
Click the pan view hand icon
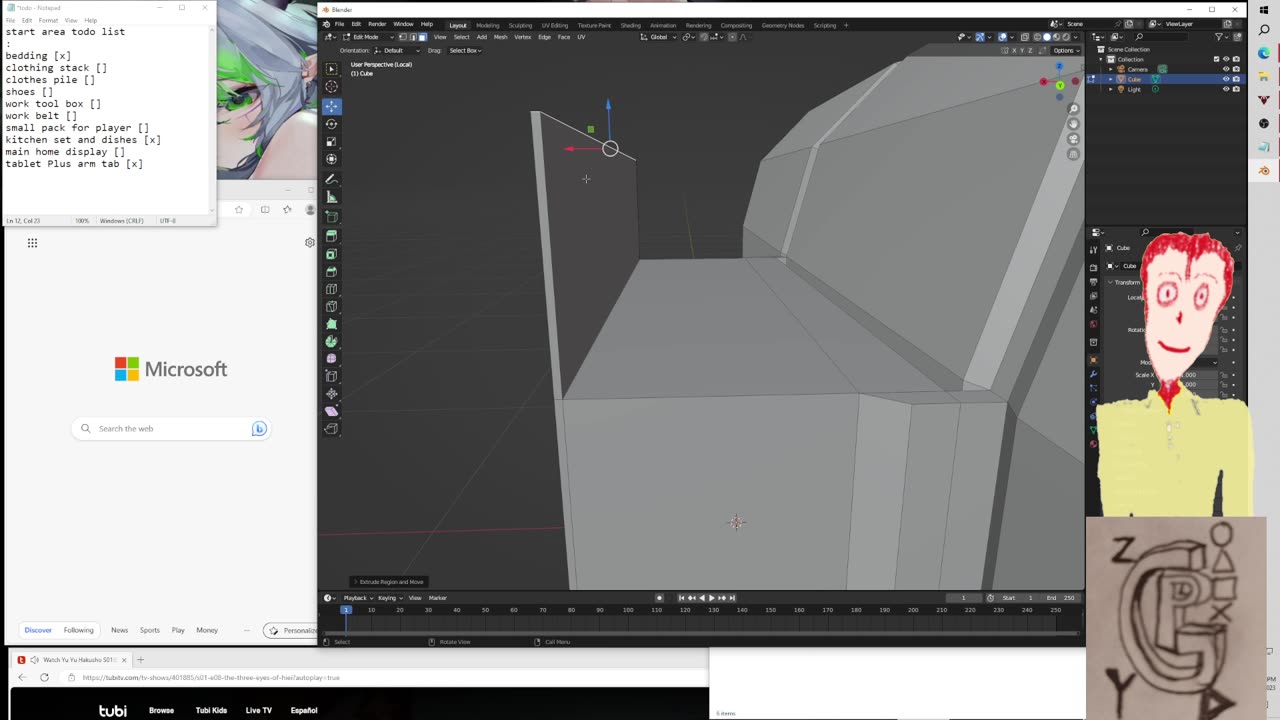1074,124
